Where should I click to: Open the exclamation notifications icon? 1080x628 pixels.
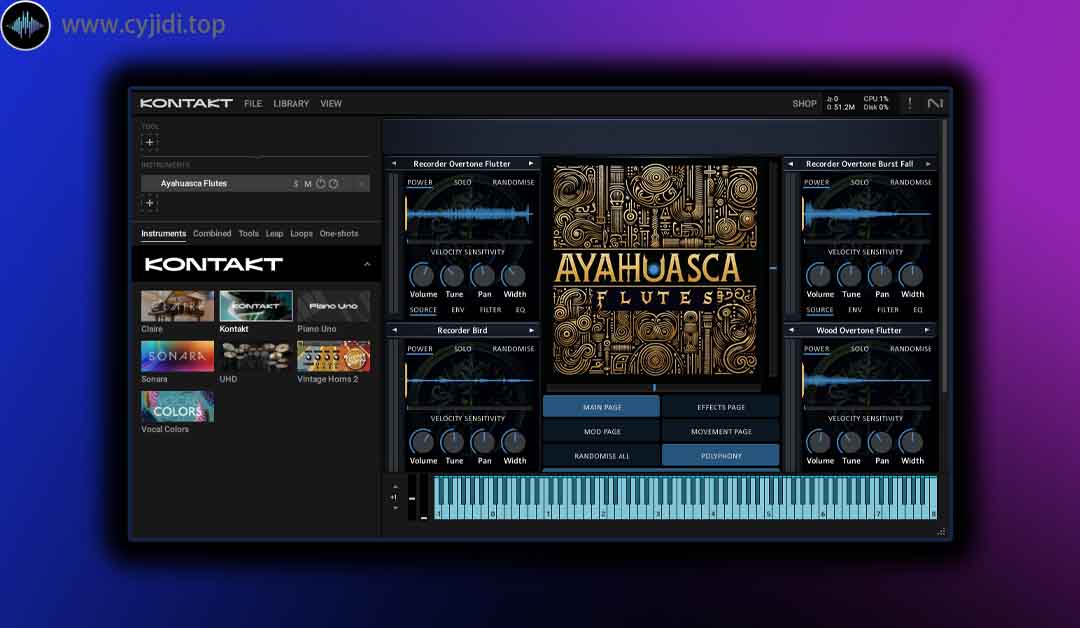pos(910,103)
